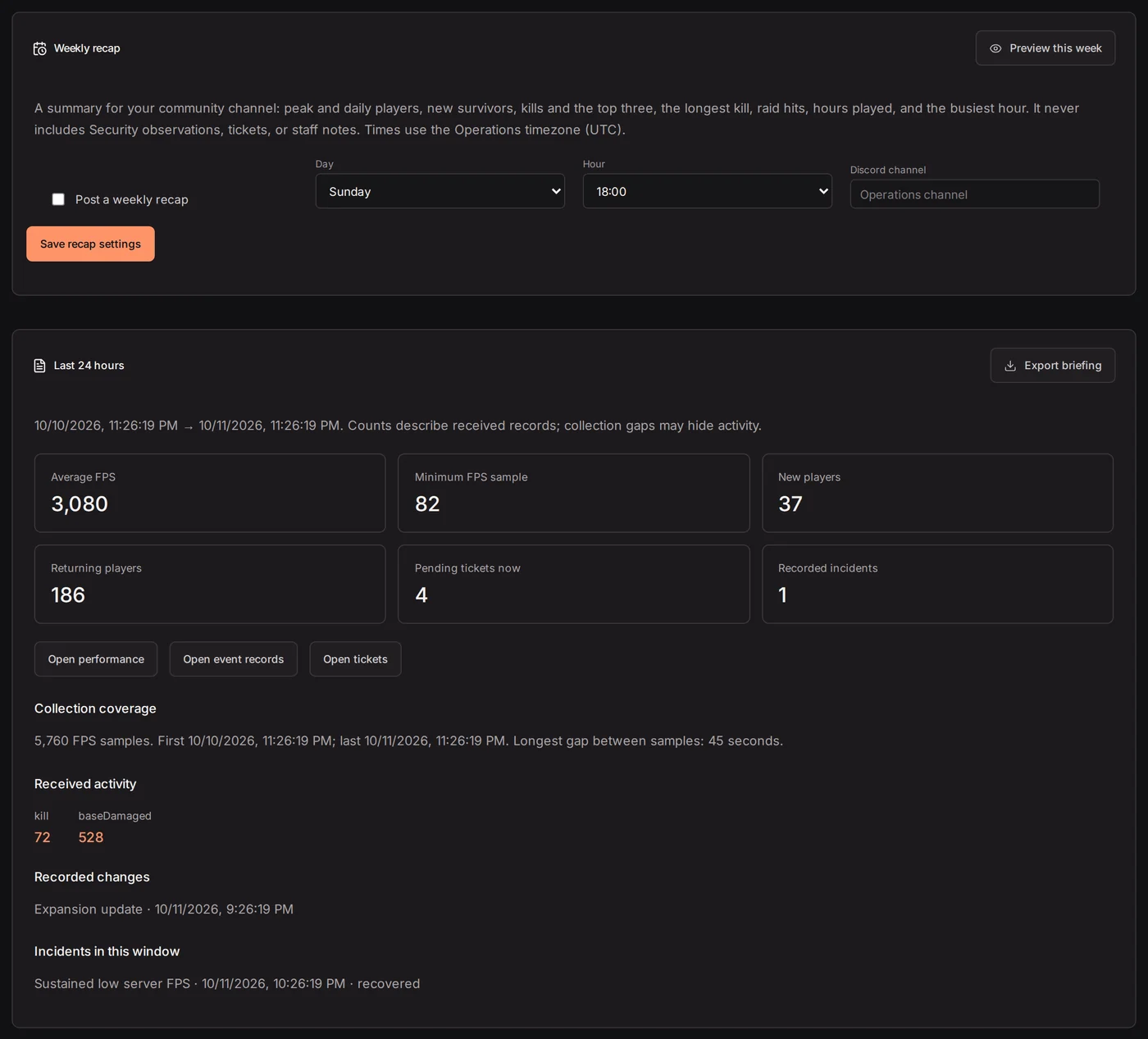Click the baseDamaged activity count 528
The height and width of the screenshot is (1039, 1148).
click(91, 837)
